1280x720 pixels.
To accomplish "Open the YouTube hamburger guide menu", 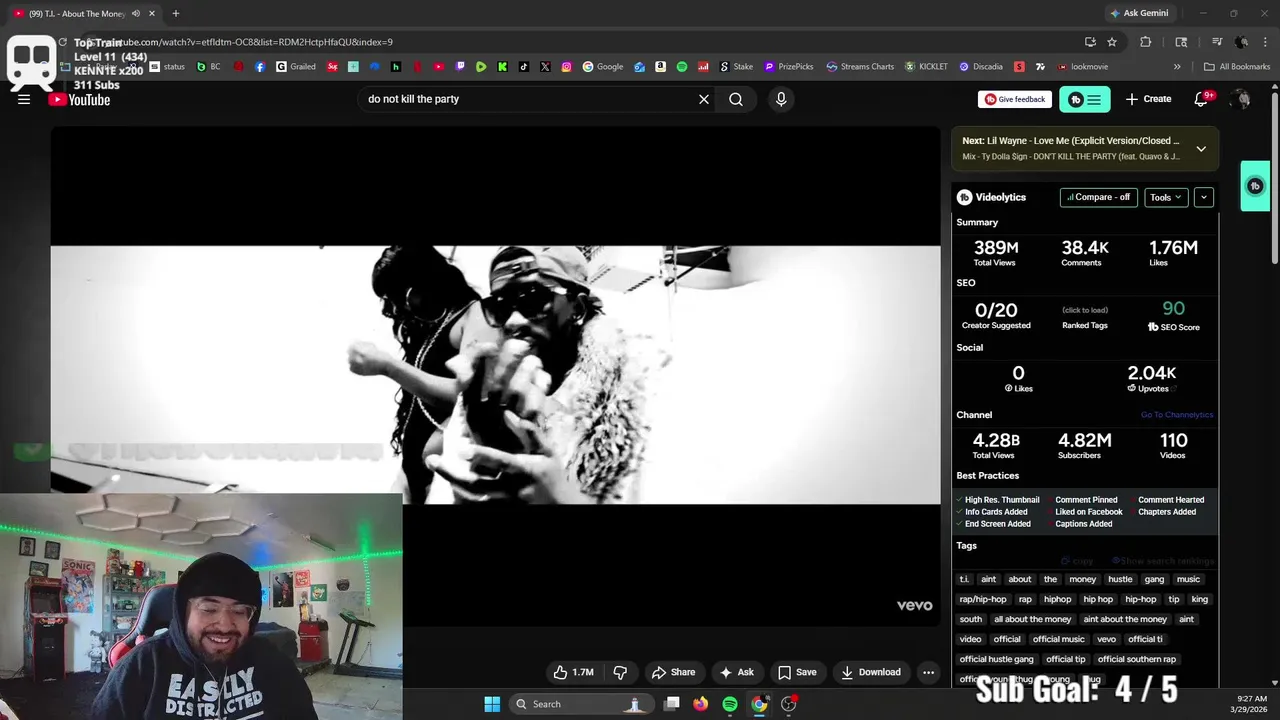I will tap(24, 99).
